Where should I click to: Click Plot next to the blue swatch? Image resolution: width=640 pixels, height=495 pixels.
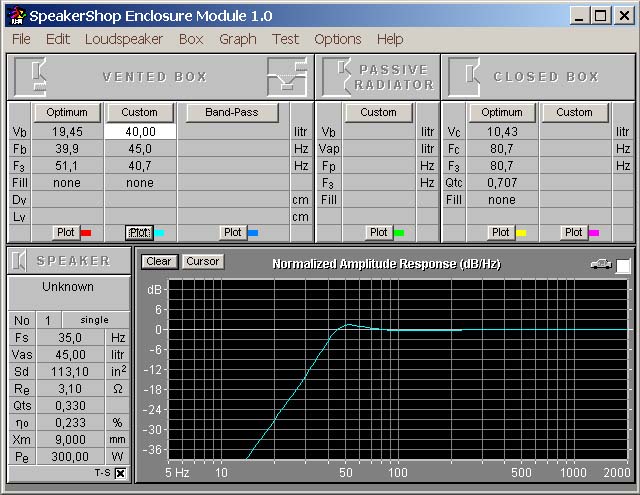[233, 233]
